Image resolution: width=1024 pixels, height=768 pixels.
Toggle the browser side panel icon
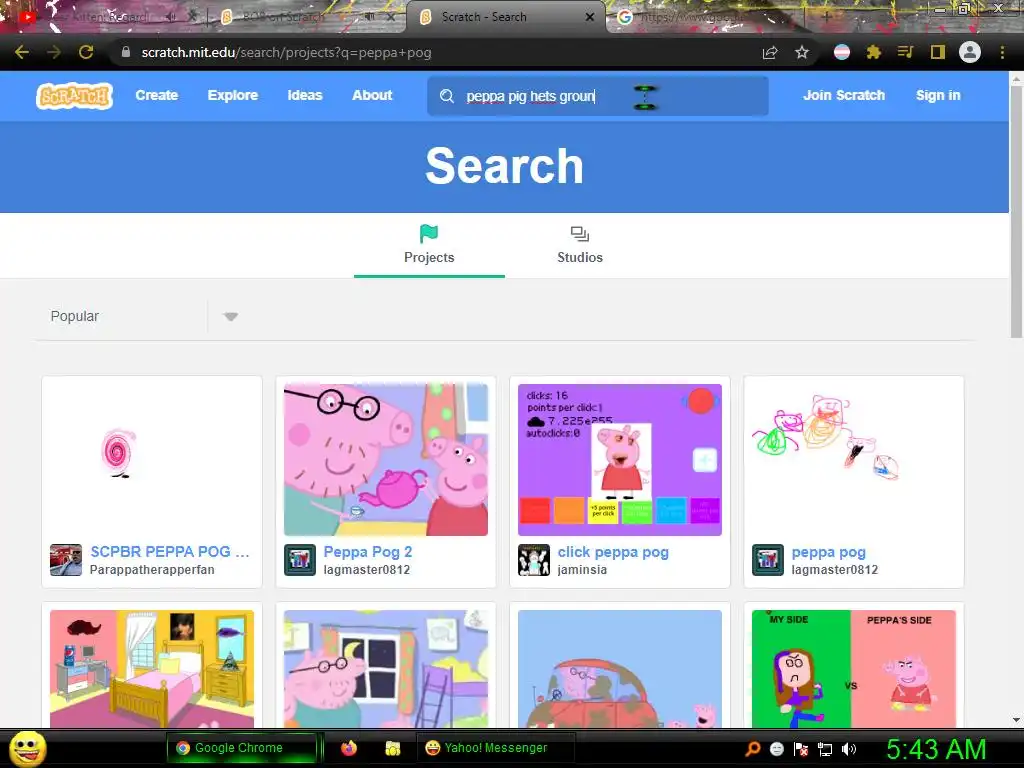pos(938,52)
